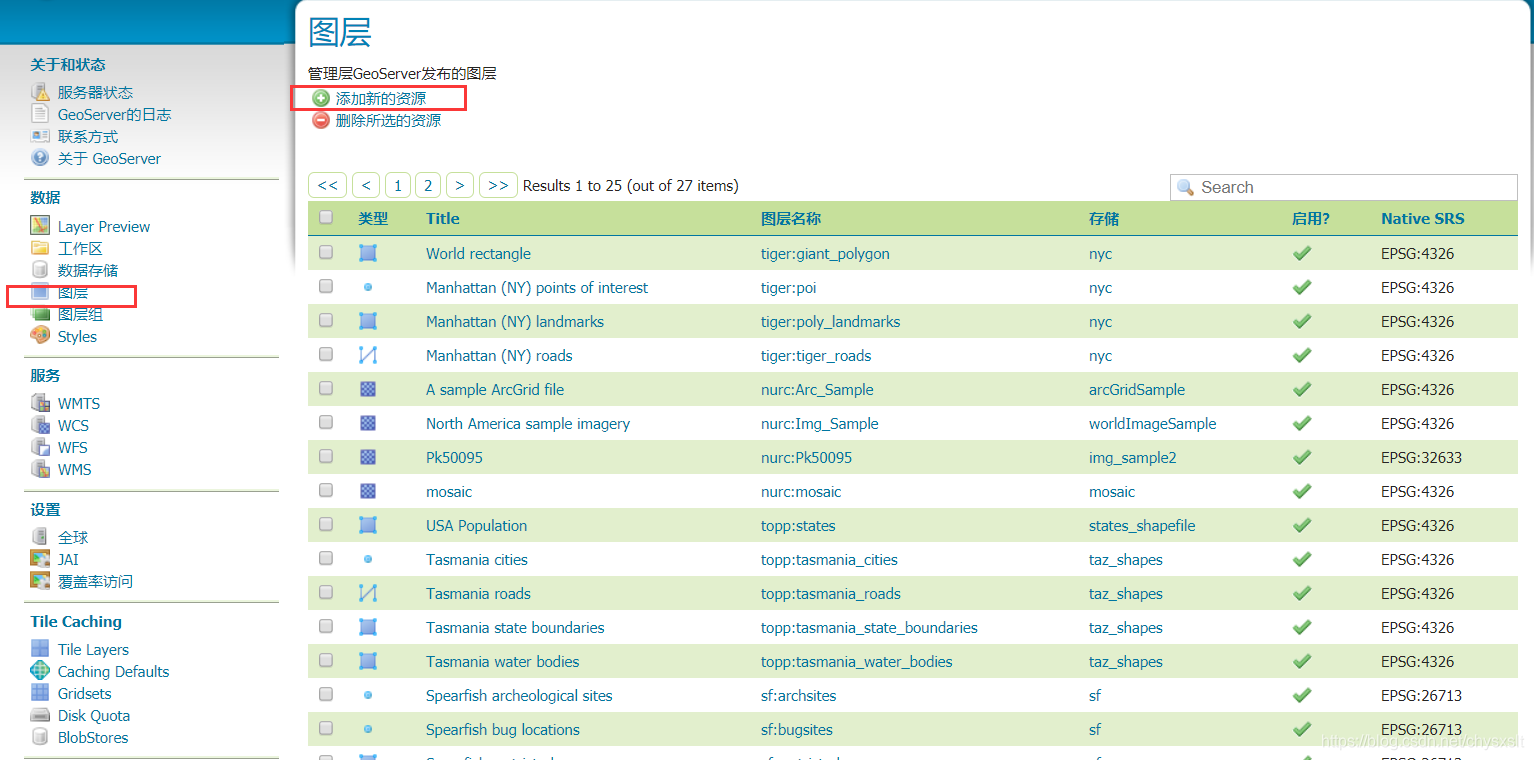This screenshot has width=1534, height=760.
Task: Toggle the select-all checkbox in table header
Action: [x=326, y=217]
